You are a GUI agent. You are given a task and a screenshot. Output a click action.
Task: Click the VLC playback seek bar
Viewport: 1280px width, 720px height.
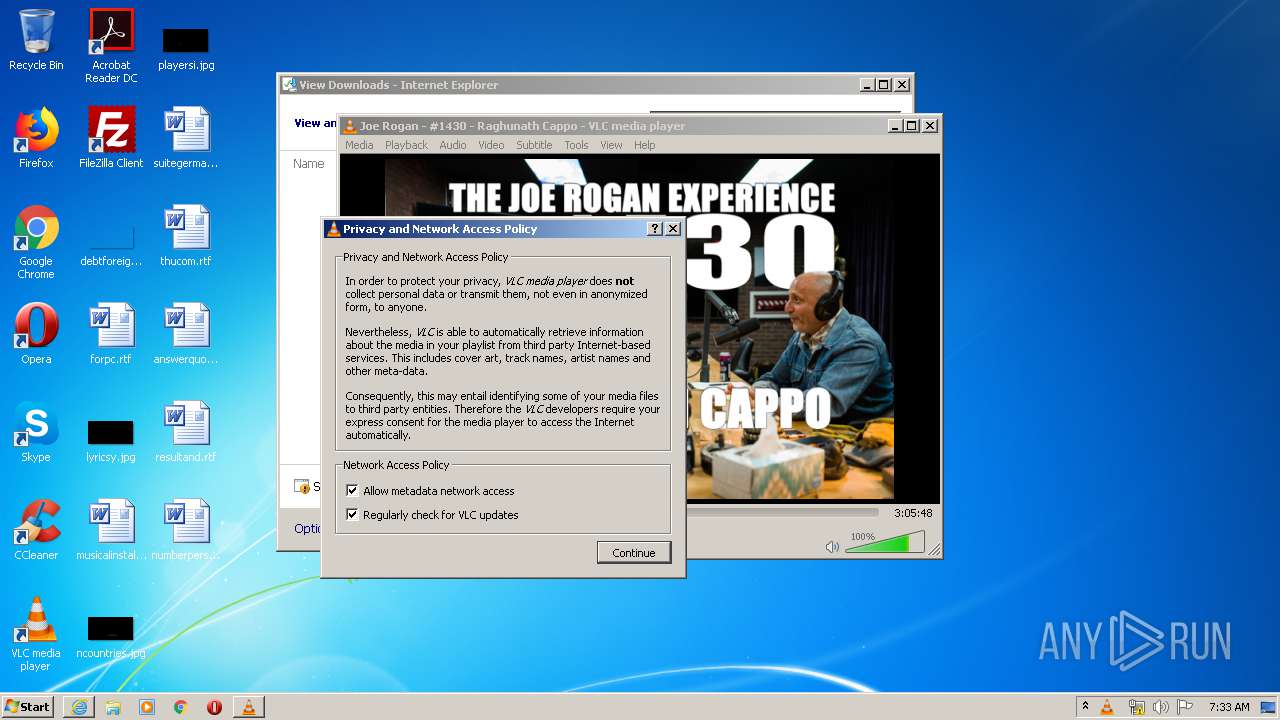pyautogui.click(x=782, y=513)
